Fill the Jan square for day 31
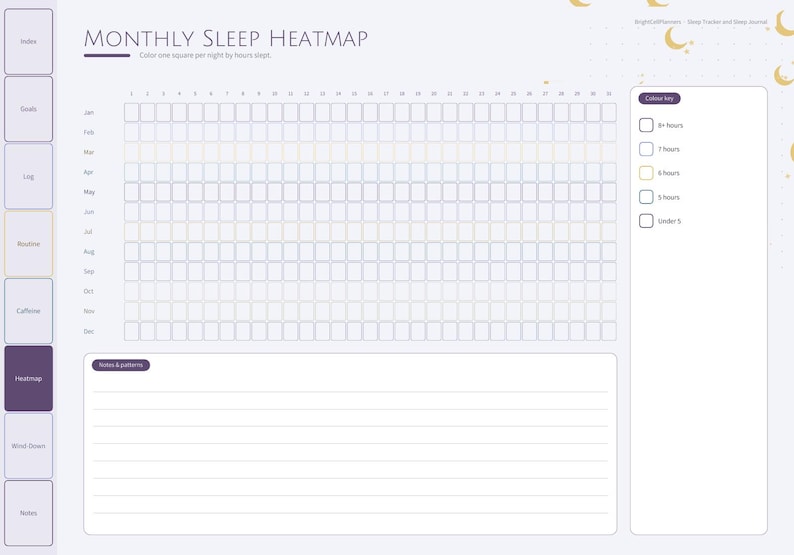 click(x=609, y=112)
